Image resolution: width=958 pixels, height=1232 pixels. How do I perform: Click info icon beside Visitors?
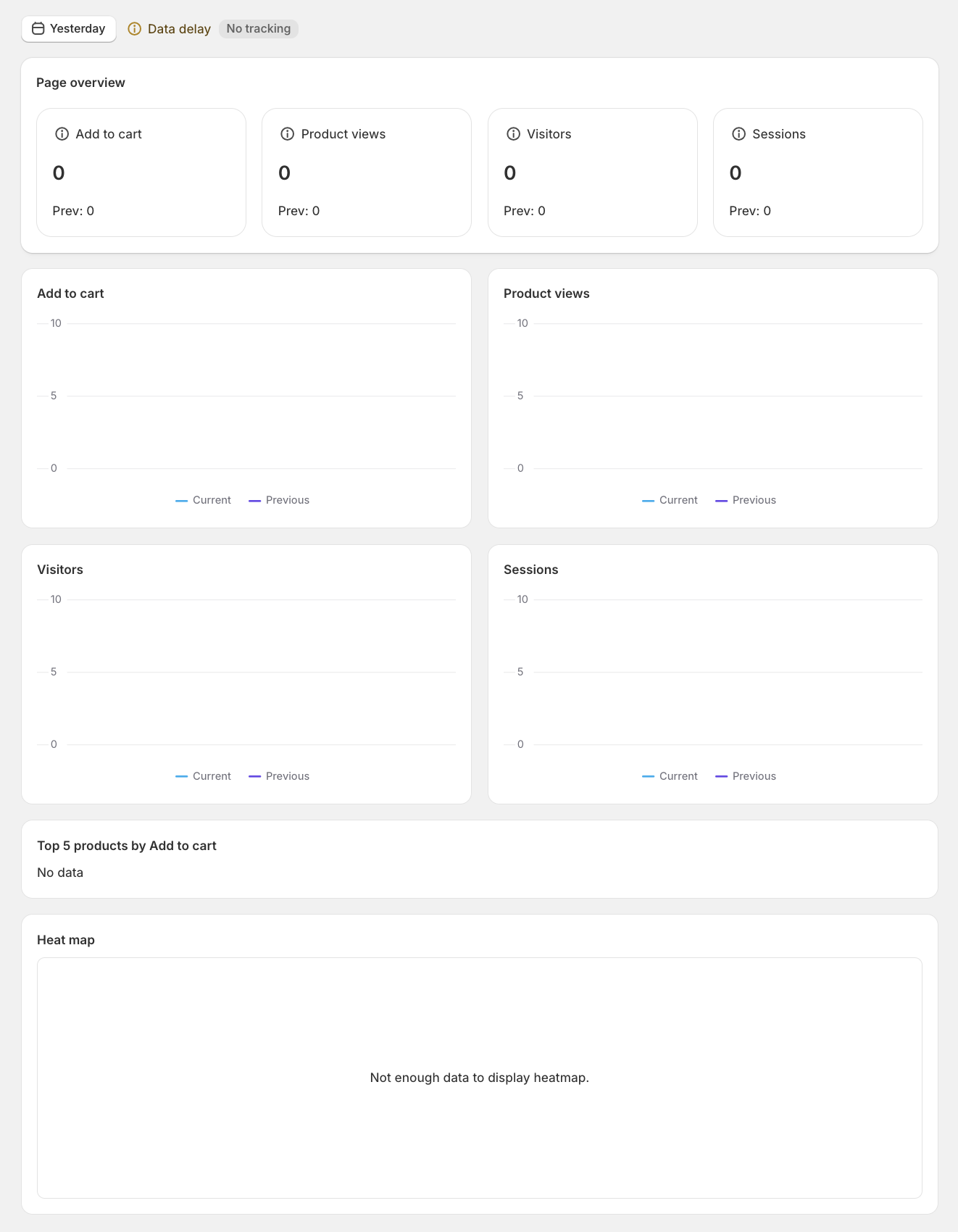513,134
